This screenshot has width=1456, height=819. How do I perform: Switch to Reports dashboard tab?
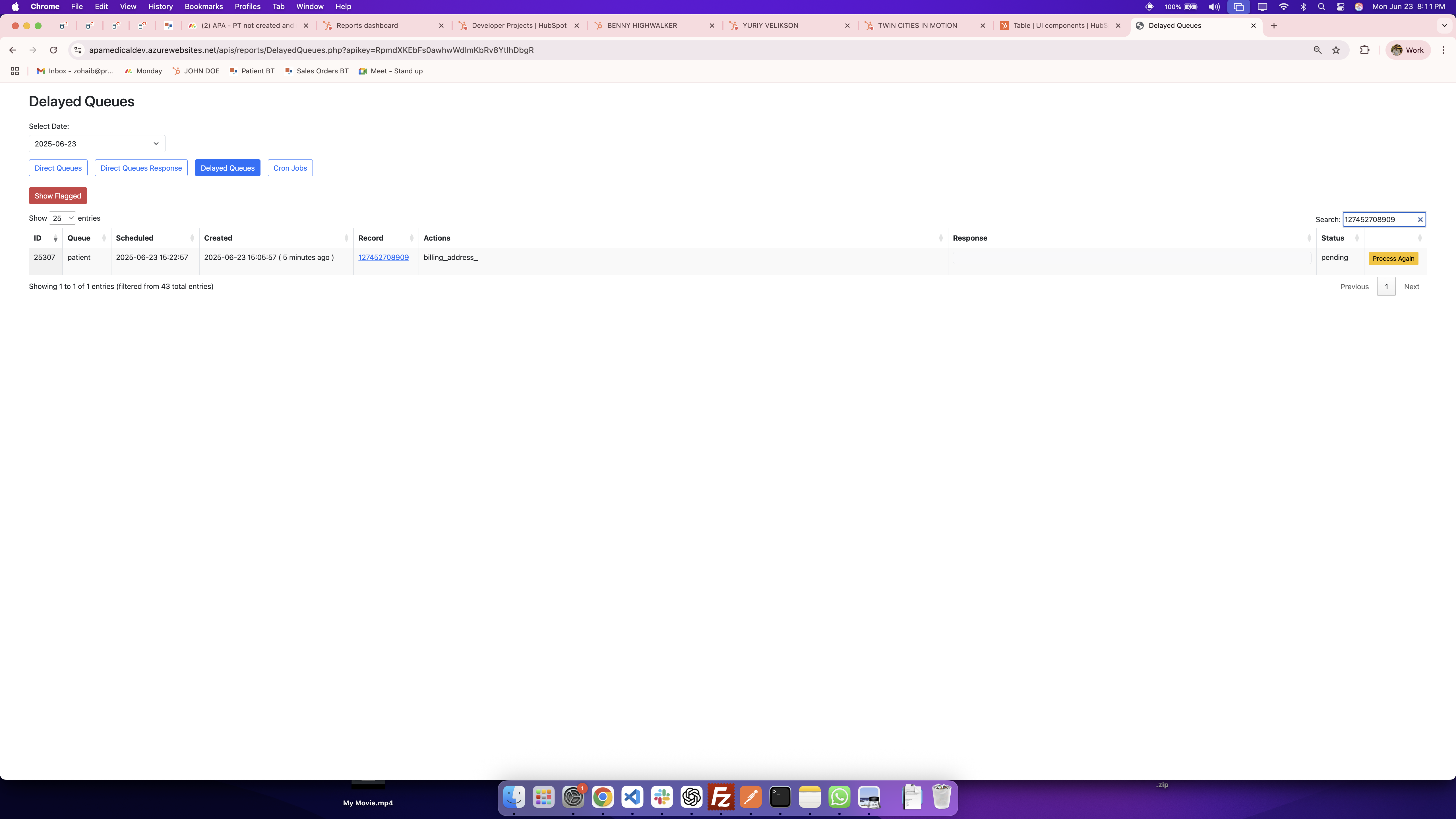click(367, 25)
